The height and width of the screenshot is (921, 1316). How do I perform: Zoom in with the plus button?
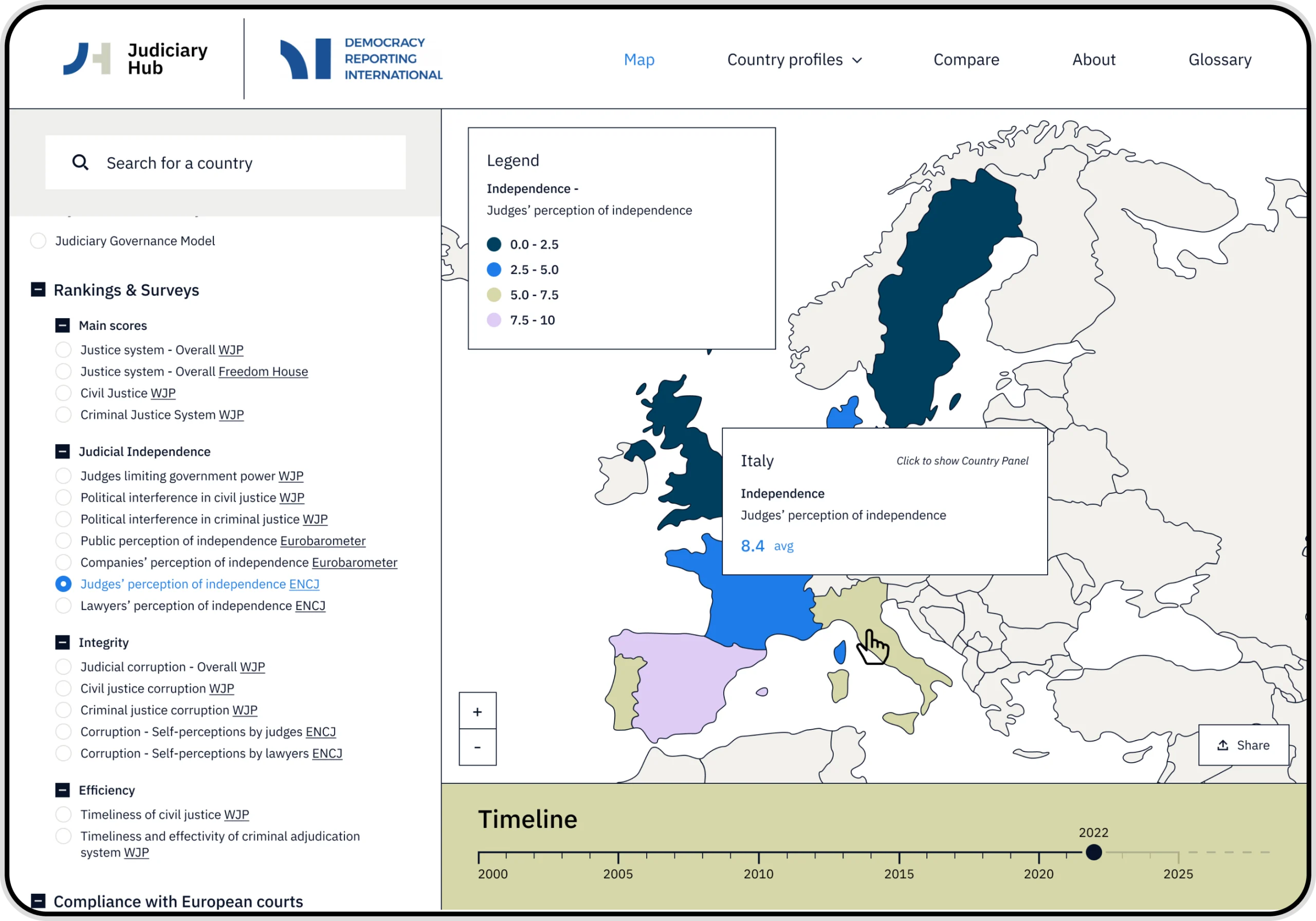[477, 711]
